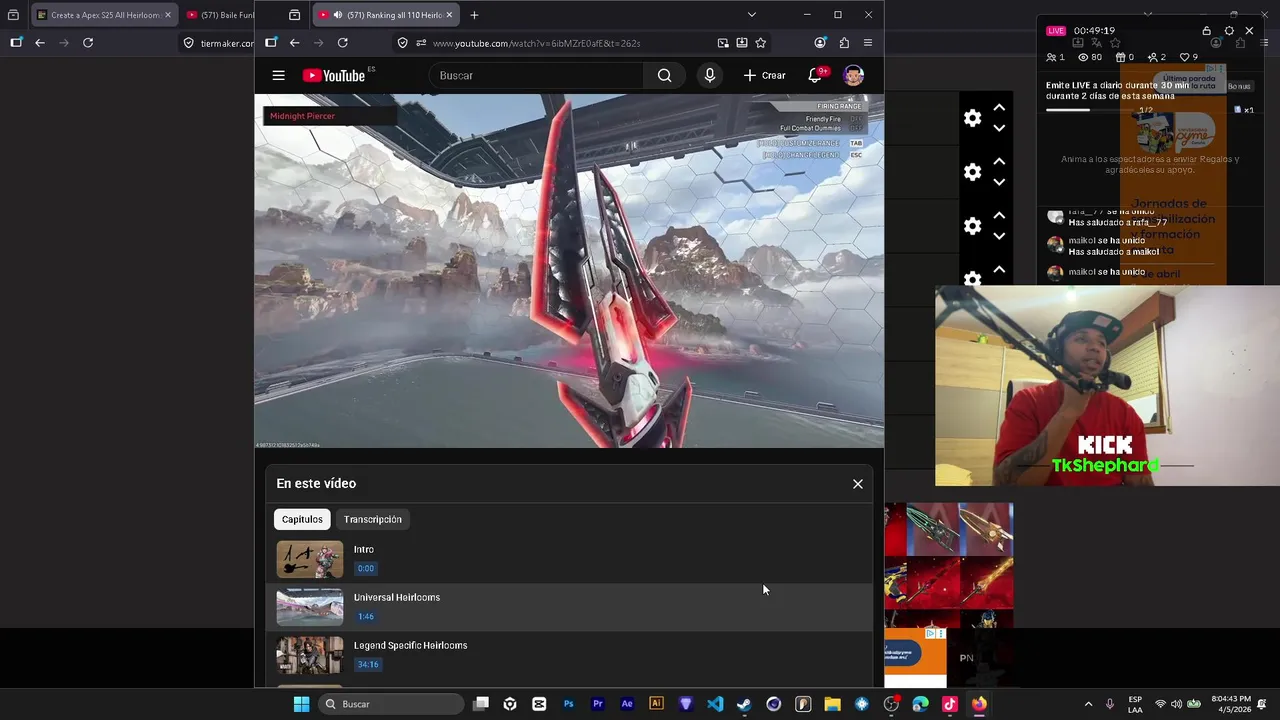Switch to the Create a Apex S25 All Heirlooms tab
Screen dimensions: 1280x720
tap(104, 15)
